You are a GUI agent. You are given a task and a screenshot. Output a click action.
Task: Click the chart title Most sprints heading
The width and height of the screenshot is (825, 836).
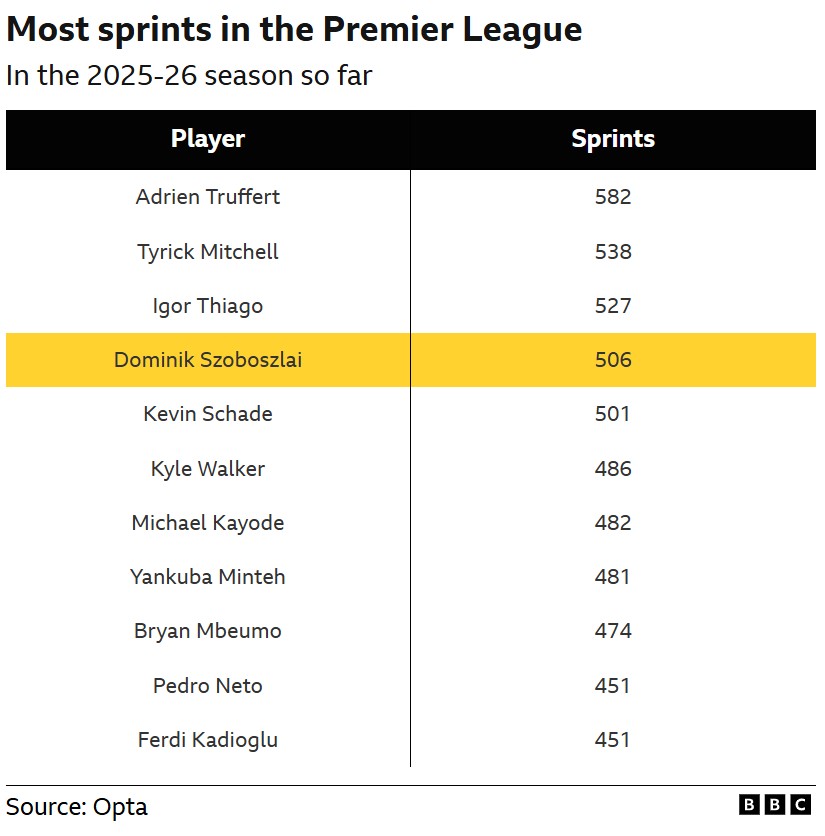[294, 30]
